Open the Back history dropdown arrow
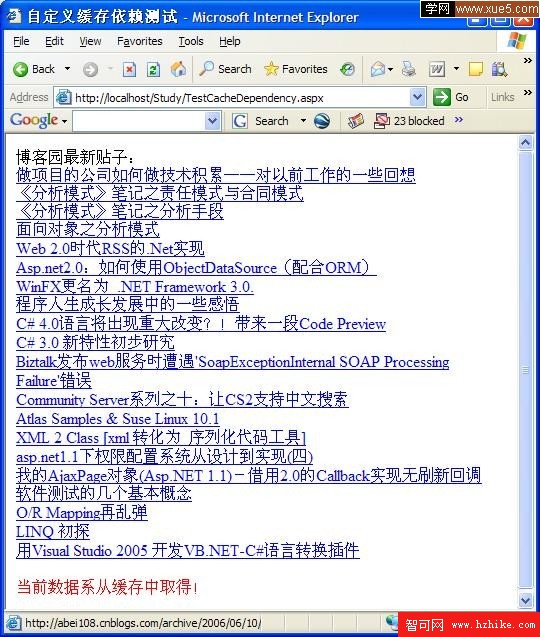Image resolution: width=540 pixels, height=637 pixels. tap(67, 69)
